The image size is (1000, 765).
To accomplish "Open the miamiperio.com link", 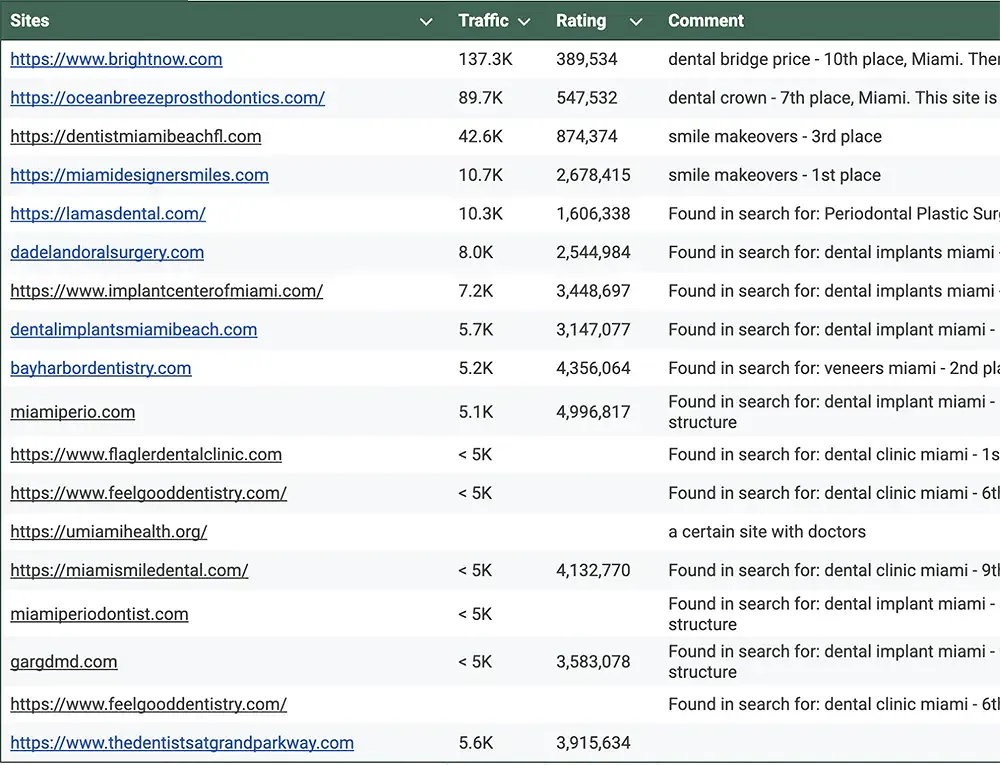I will click(72, 412).
